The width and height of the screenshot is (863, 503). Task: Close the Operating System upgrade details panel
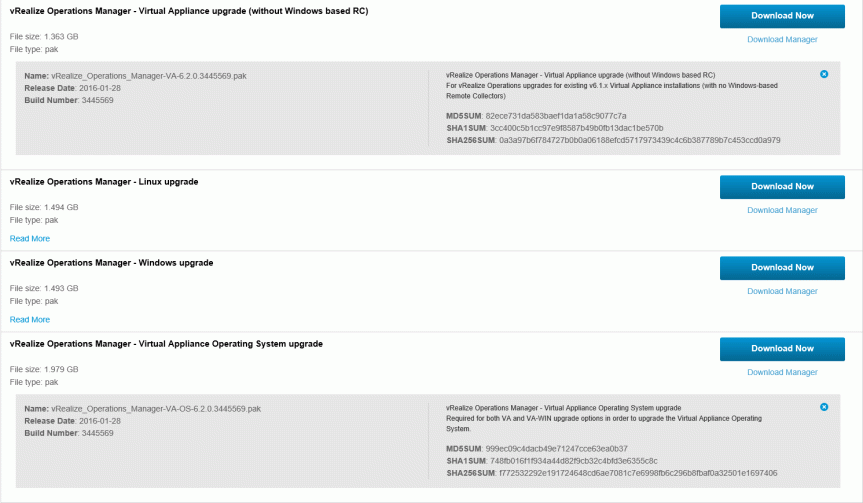(823, 407)
